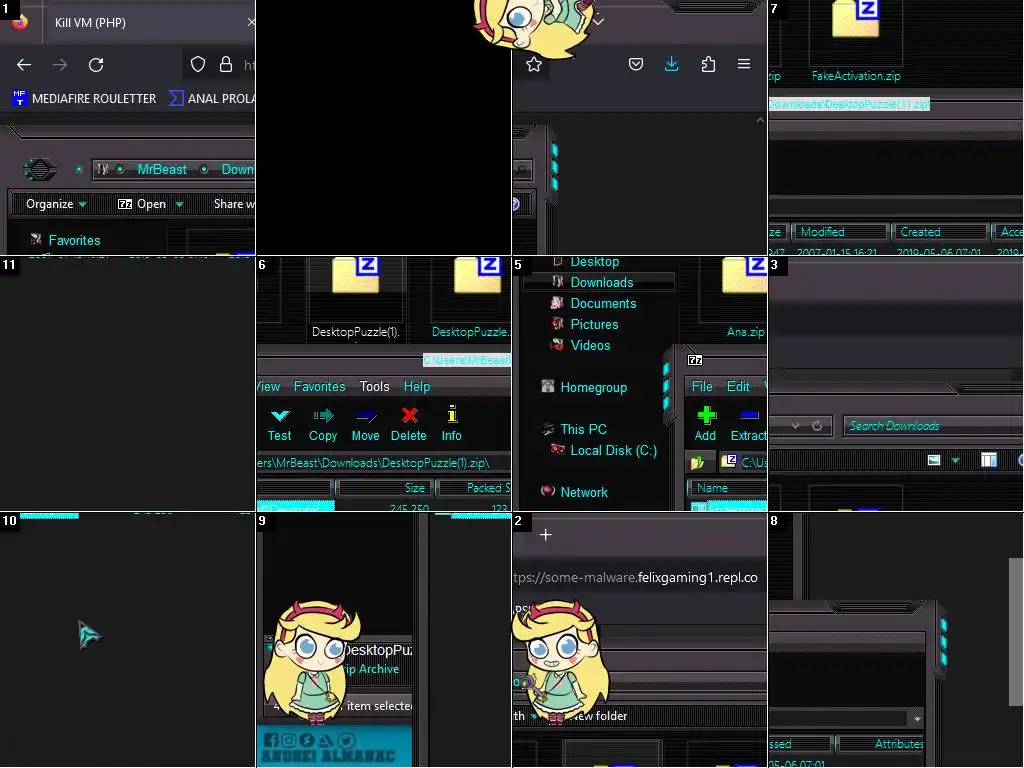Click the up-folder icon in 7-Zip
The width and height of the screenshot is (1024, 768).
click(x=697, y=462)
